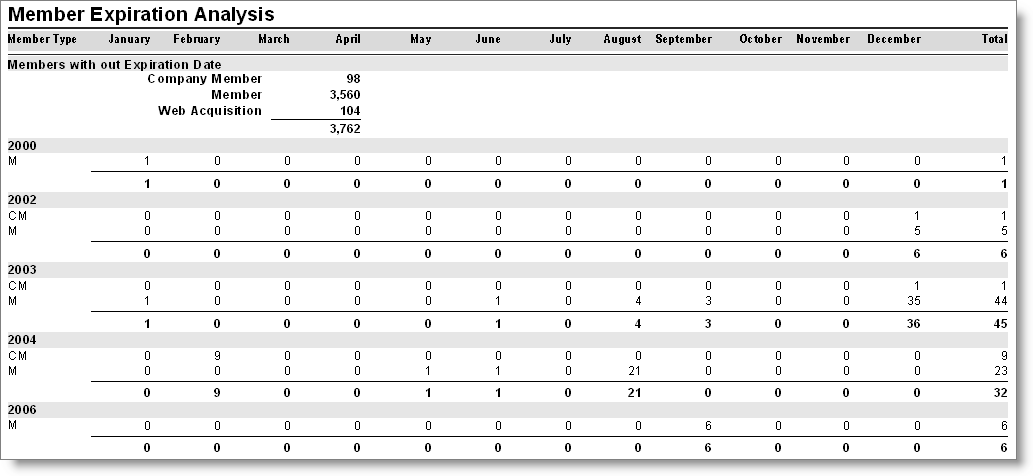Click the Member Expiration Analysis title
The height and width of the screenshot is (476, 1033).
pos(141,14)
